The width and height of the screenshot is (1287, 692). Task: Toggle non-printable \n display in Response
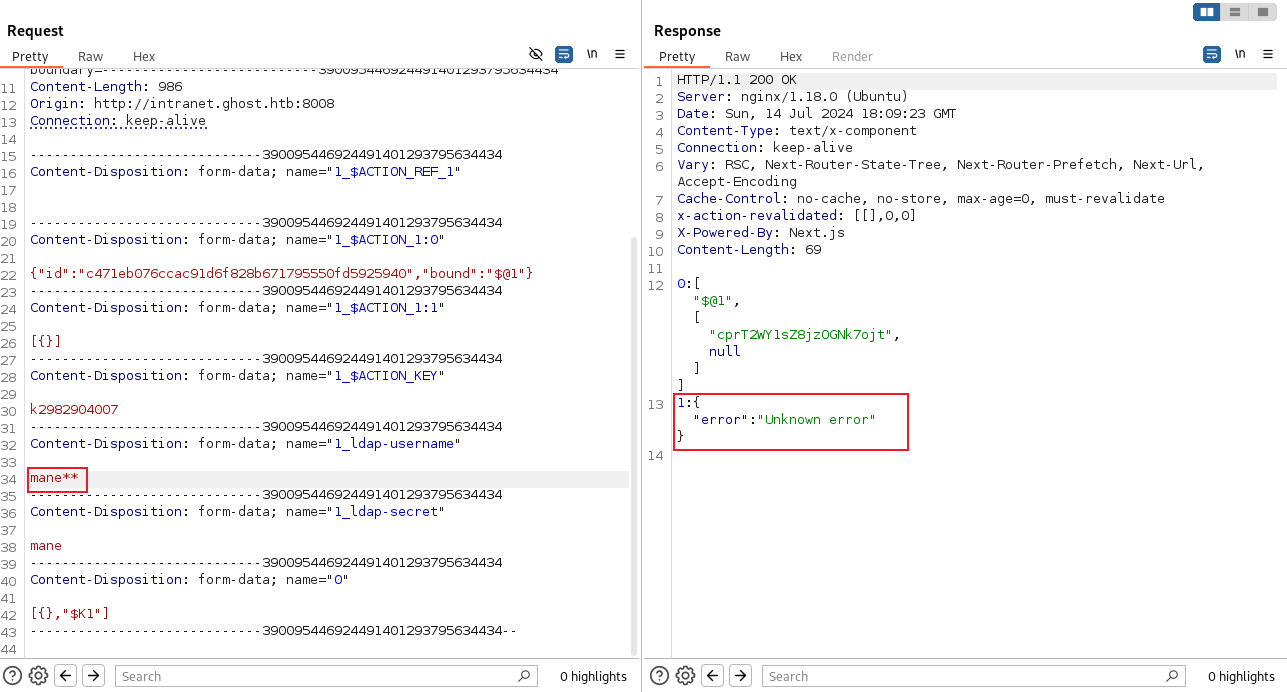(1240, 54)
